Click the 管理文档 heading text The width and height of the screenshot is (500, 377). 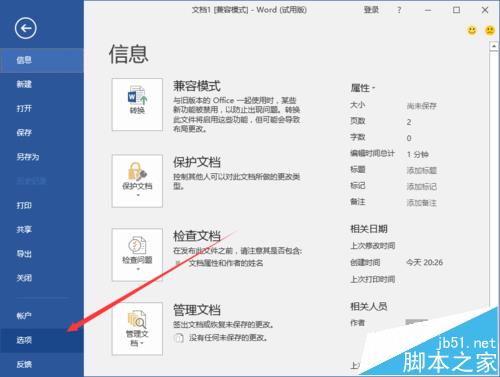tap(197, 310)
